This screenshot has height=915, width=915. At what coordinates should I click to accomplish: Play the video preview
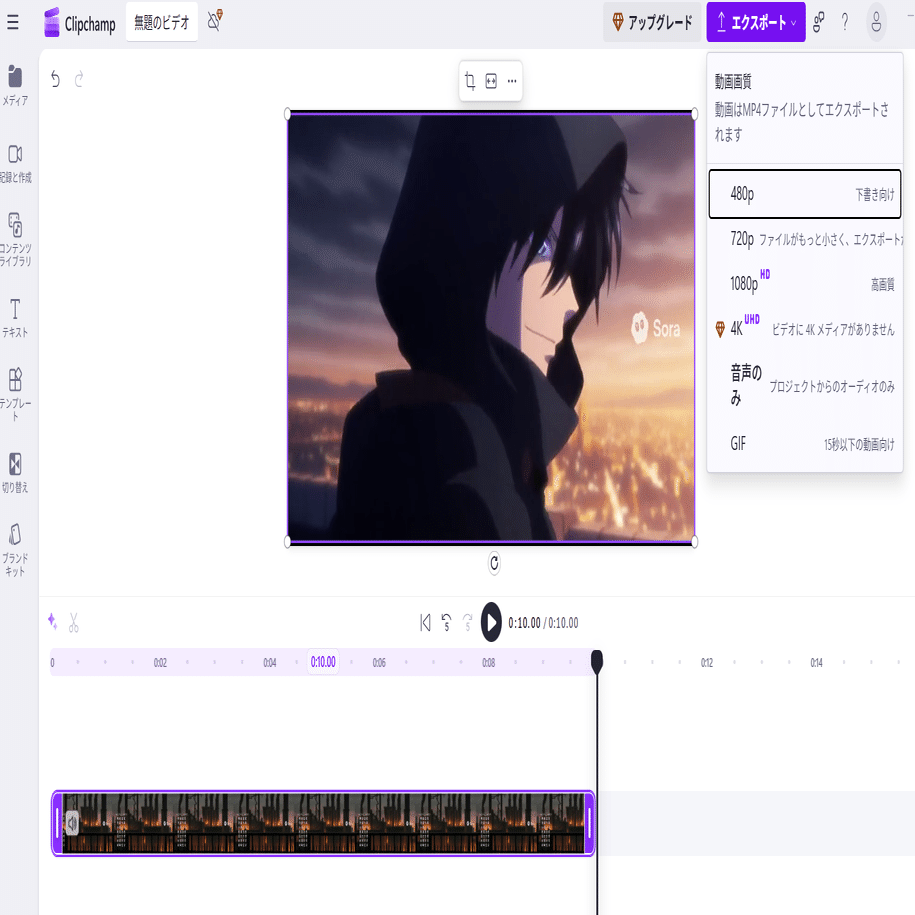[x=491, y=622]
